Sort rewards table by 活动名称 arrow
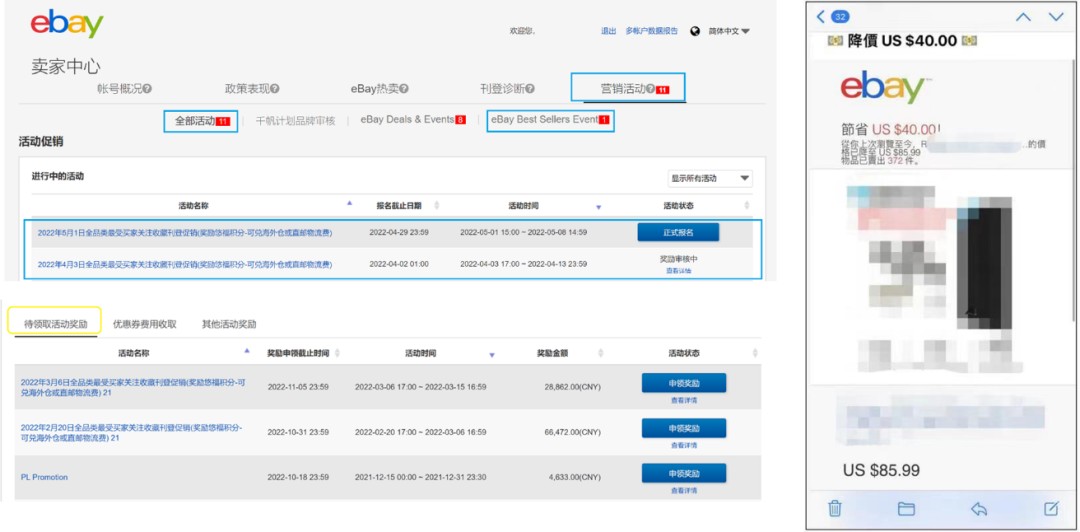The height and width of the screenshot is (532, 1080). point(247,351)
